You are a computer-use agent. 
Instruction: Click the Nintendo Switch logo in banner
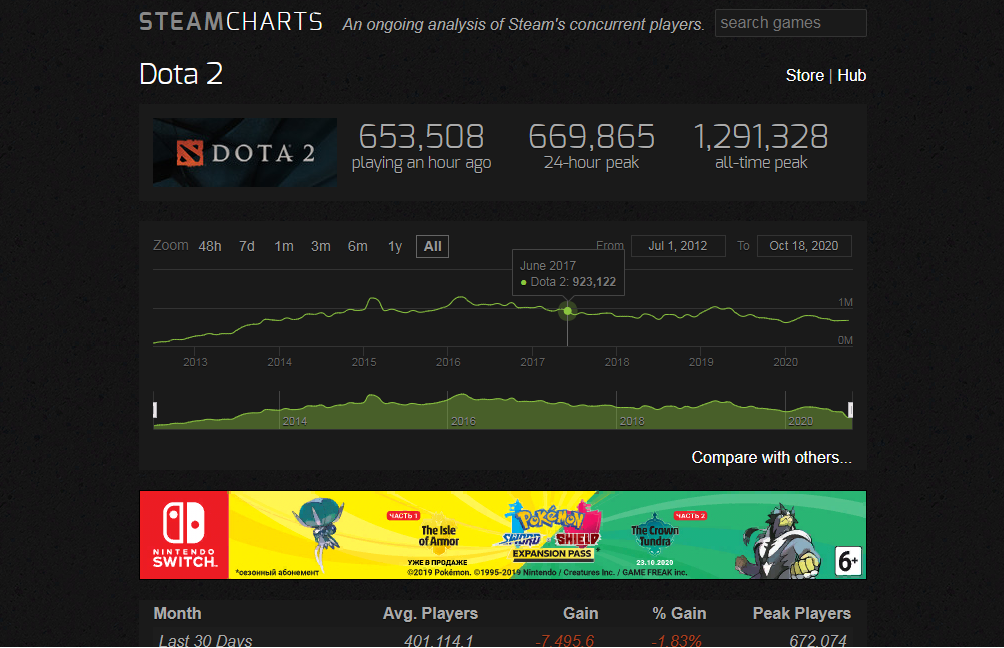pos(184,535)
